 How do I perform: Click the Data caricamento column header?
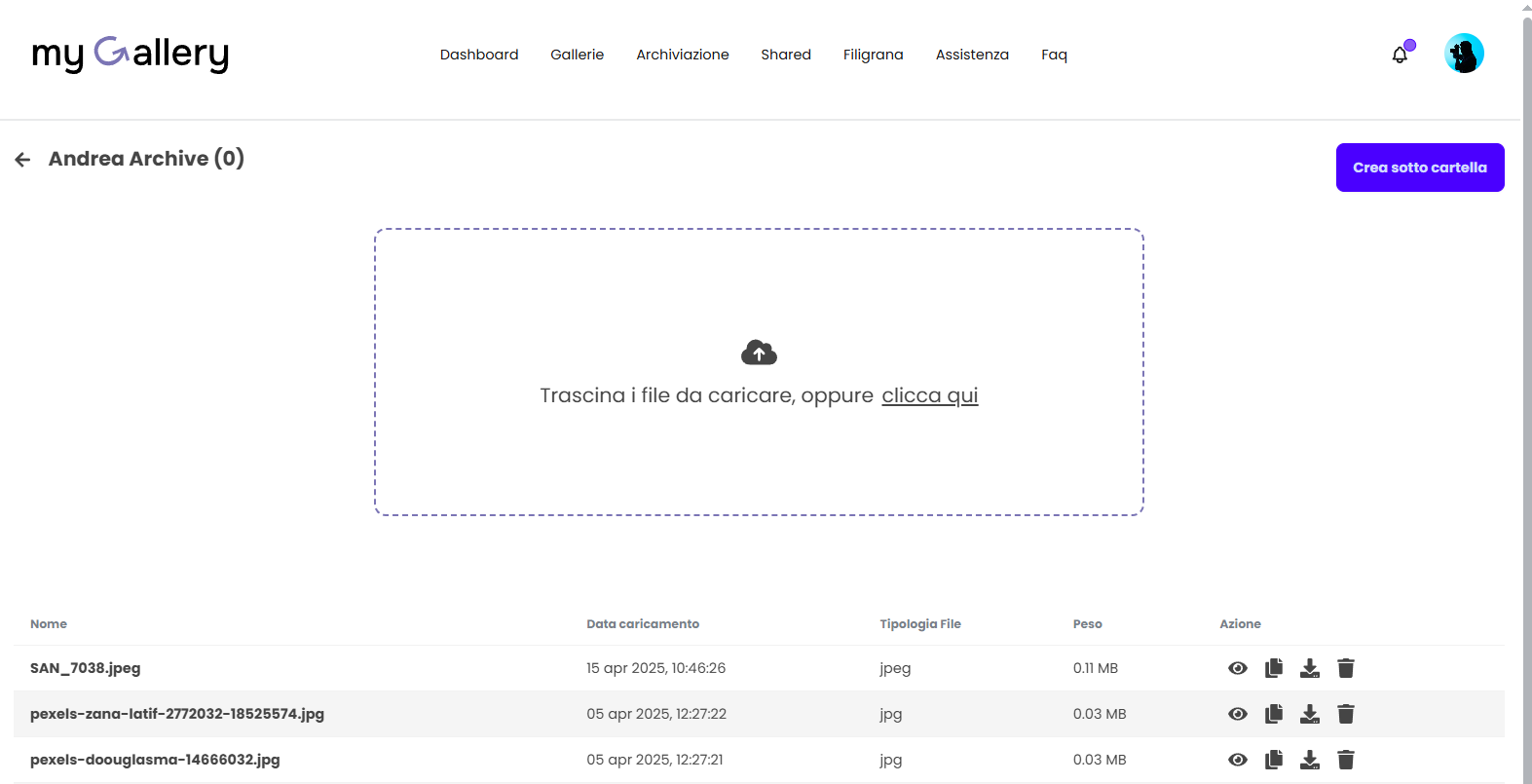[643, 624]
